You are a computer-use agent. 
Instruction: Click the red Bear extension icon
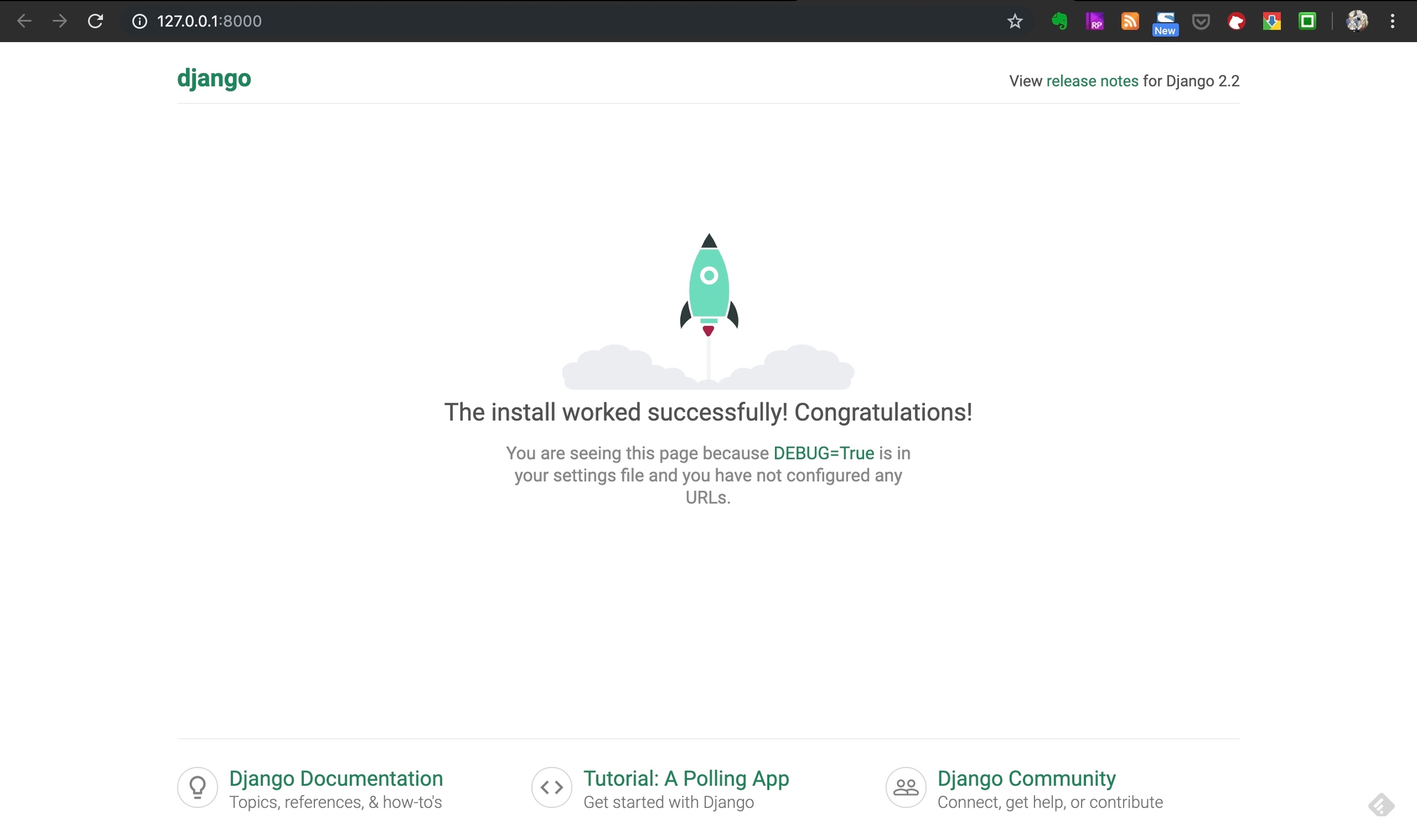coord(1236,22)
